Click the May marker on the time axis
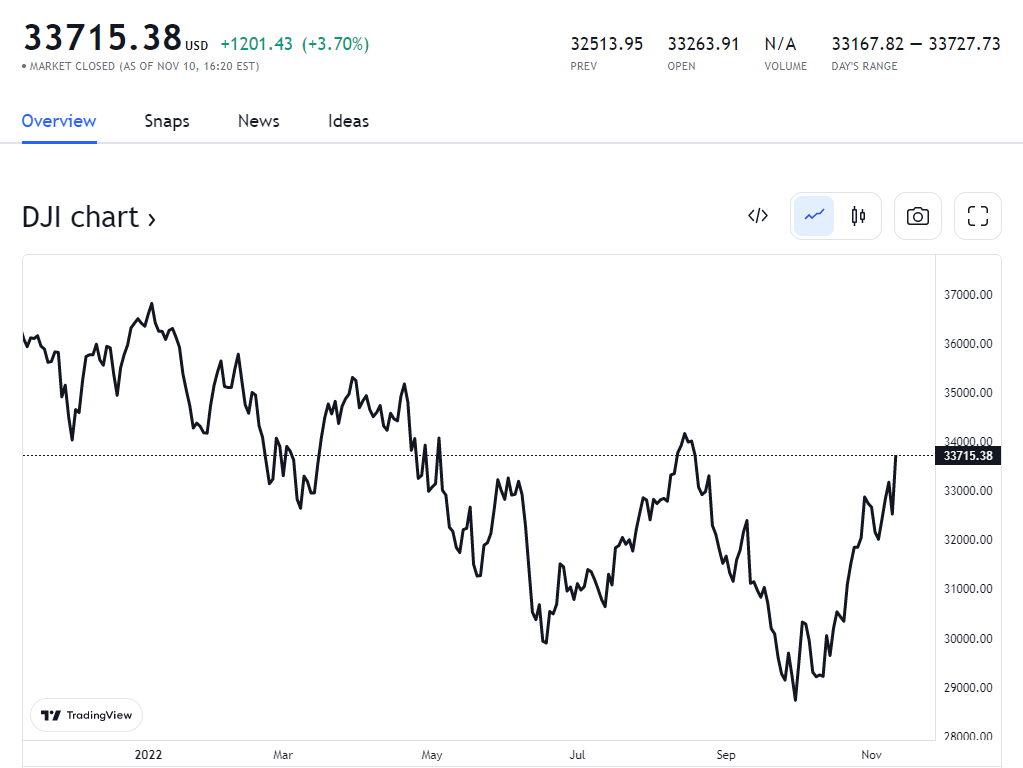1023x768 pixels. 432,755
